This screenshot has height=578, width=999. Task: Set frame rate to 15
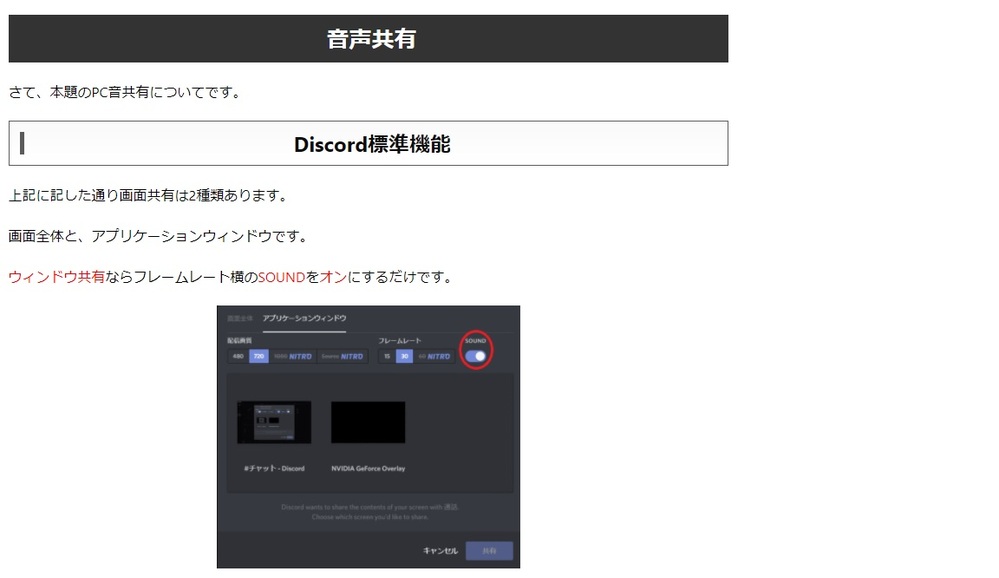387,356
